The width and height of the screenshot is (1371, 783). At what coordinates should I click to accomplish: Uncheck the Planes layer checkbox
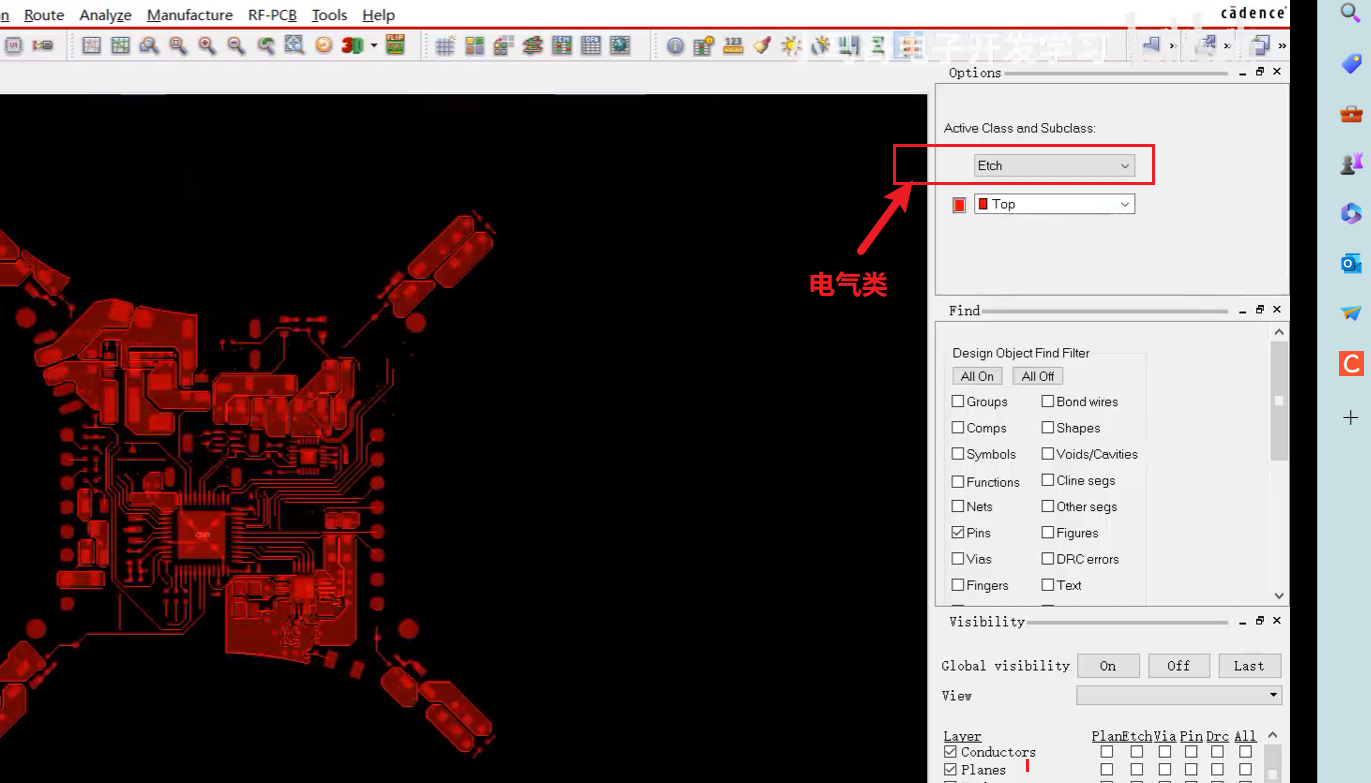click(x=951, y=770)
